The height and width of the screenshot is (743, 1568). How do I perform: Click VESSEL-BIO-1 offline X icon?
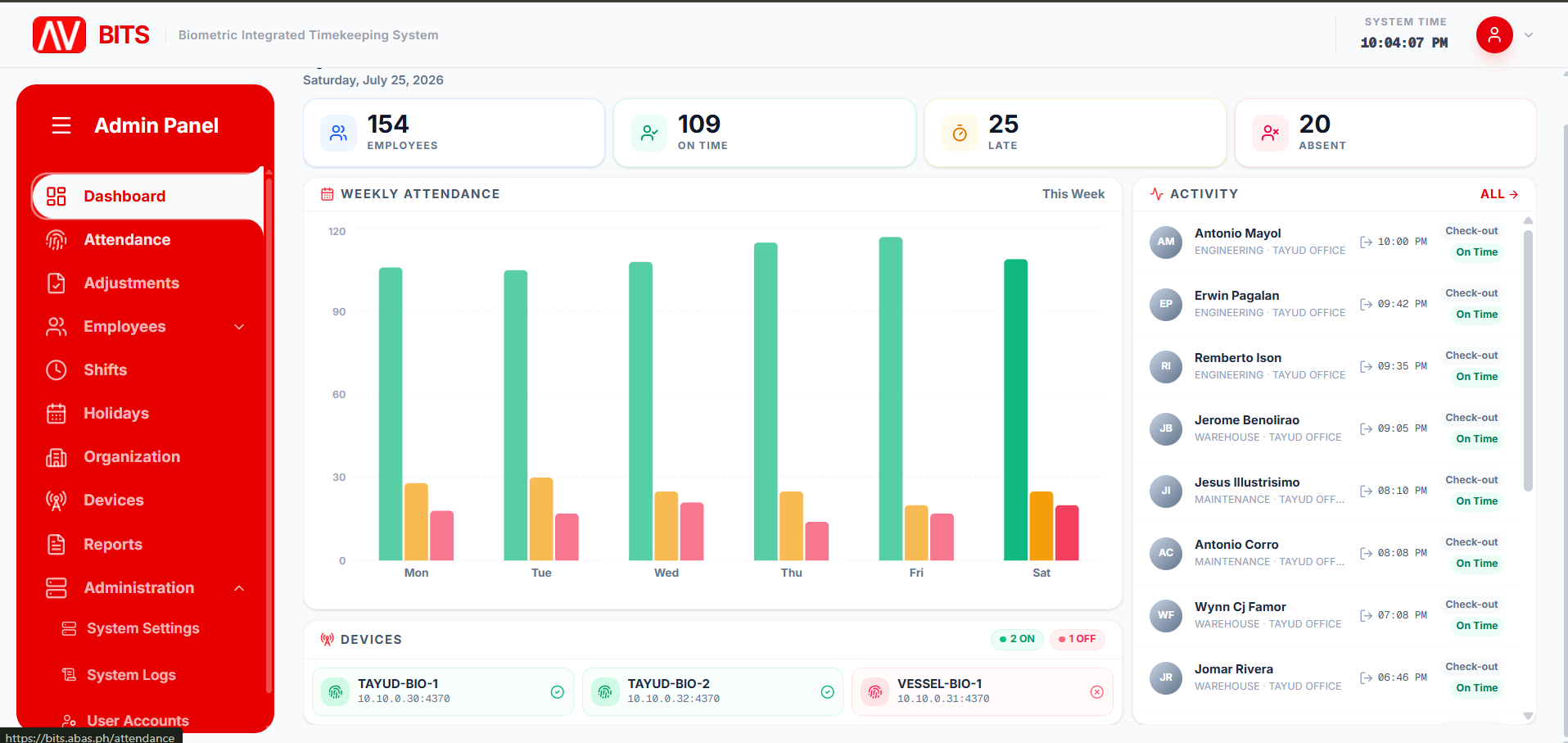click(1097, 692)
